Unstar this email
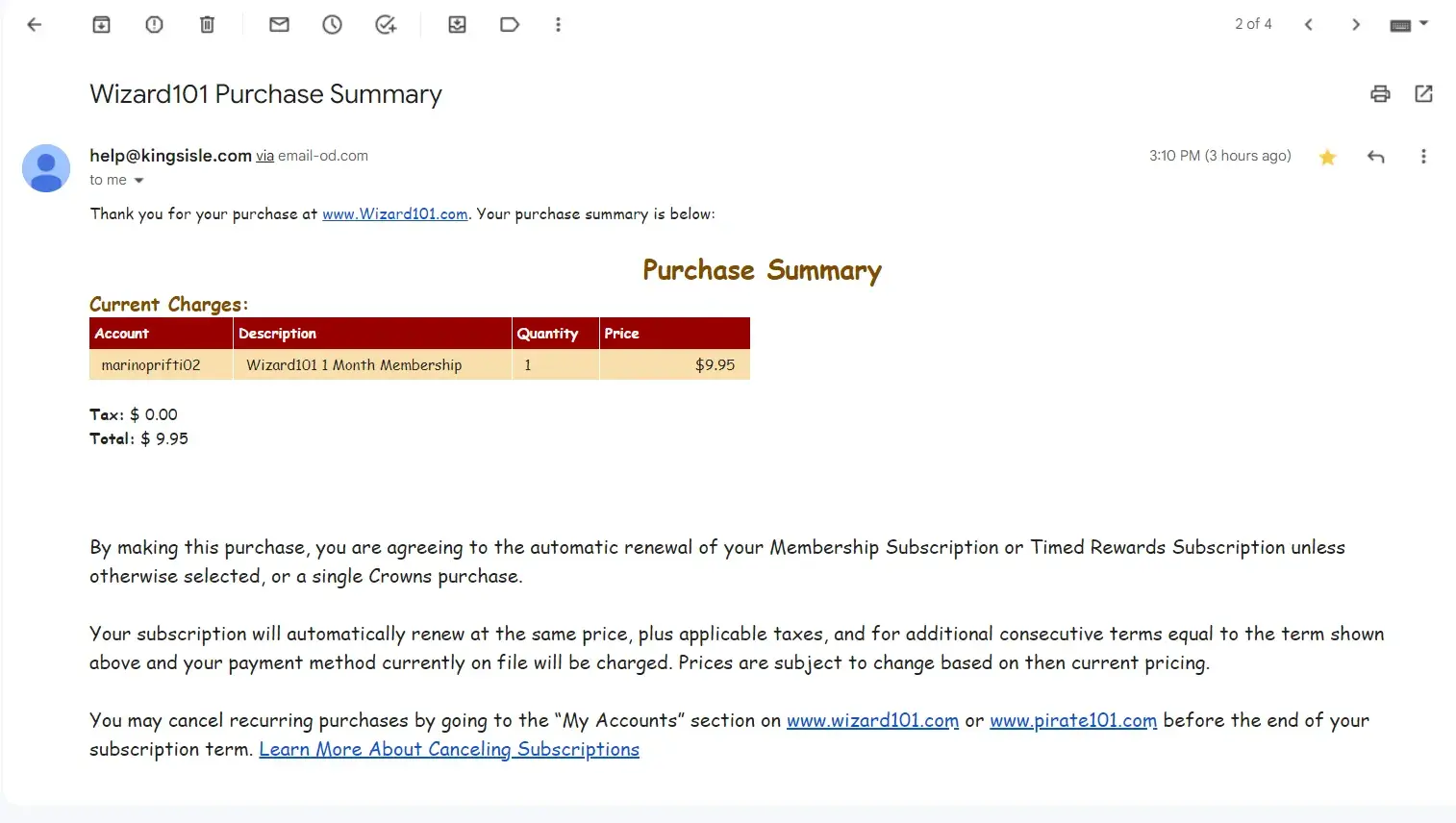 pyautogui.click(x=1327, y=157)
